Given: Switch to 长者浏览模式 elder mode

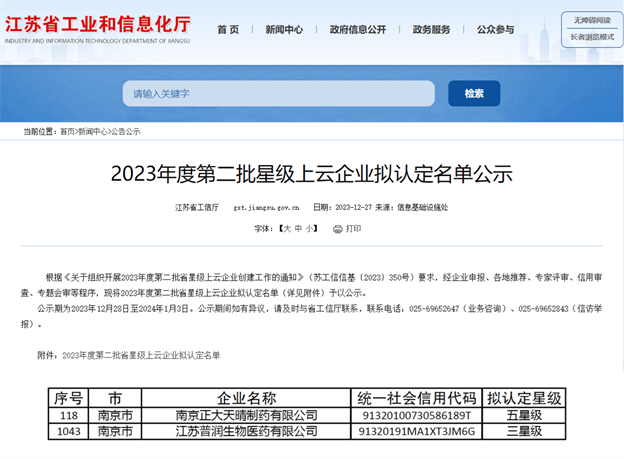Looking at the screenshot, I should pos(591,37).
